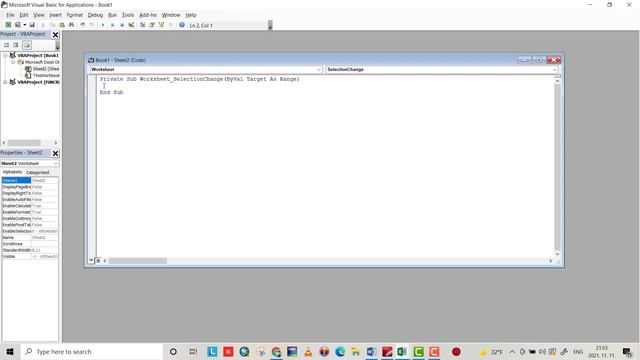Click the Procedure View button at code window bottom
This screenshot has width=640, height=360.
pos(91,260)
